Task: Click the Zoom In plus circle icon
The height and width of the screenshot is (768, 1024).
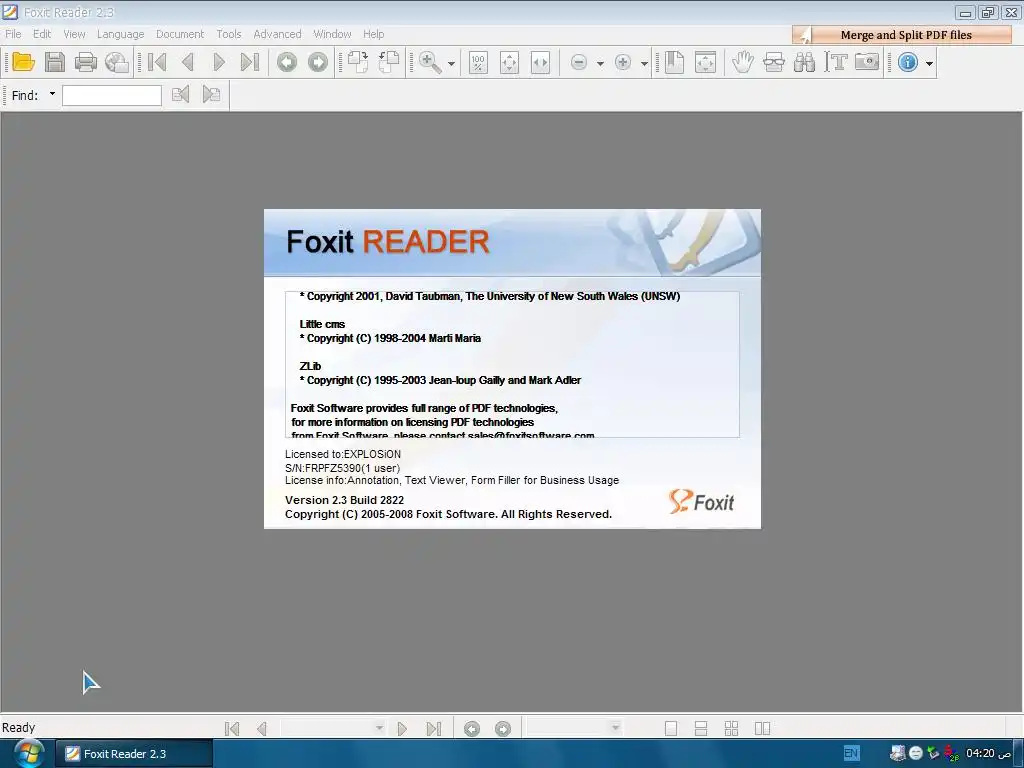Action: [x=623, y=62]
